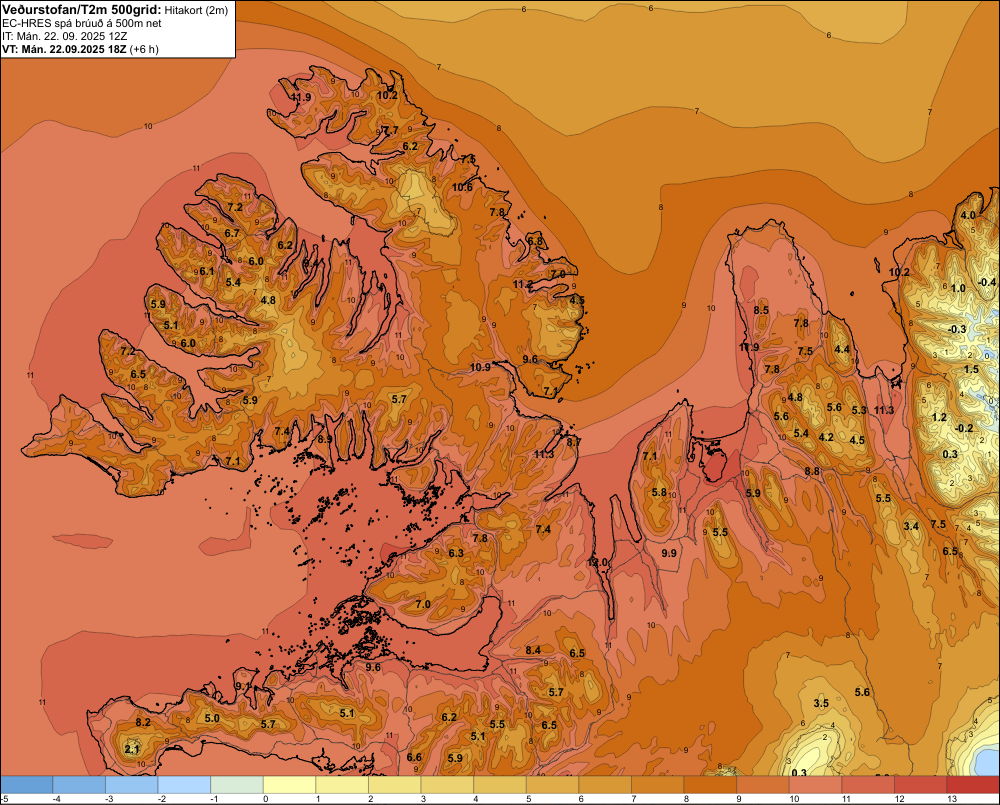Screen dimensions: 1000x805
Task: Click the legend swatch between 12 and 13
Action: pos(921,785)
